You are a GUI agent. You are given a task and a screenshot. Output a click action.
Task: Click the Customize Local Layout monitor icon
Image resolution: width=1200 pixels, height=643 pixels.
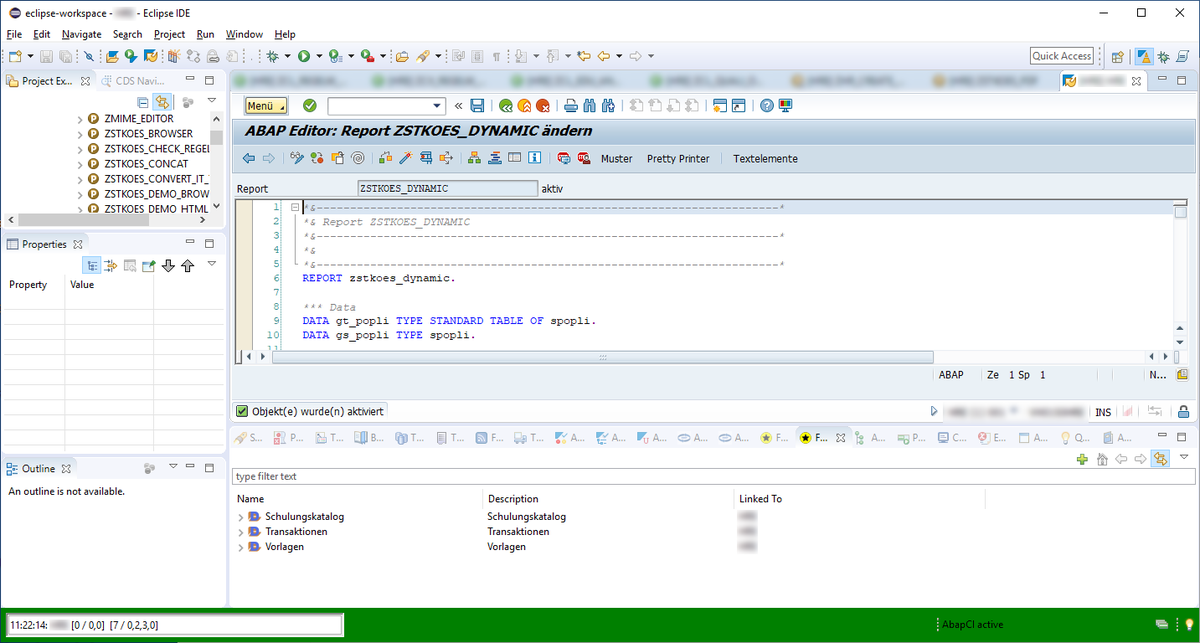coord(785,106)
